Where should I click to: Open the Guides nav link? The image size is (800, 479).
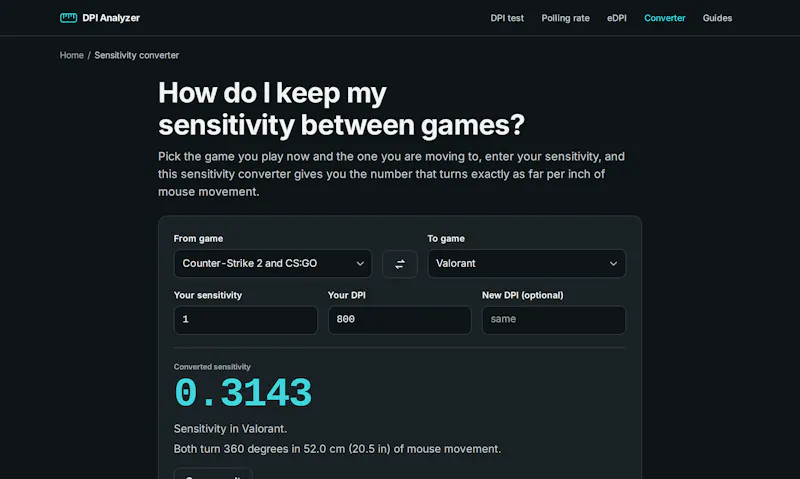coord(717,18)
